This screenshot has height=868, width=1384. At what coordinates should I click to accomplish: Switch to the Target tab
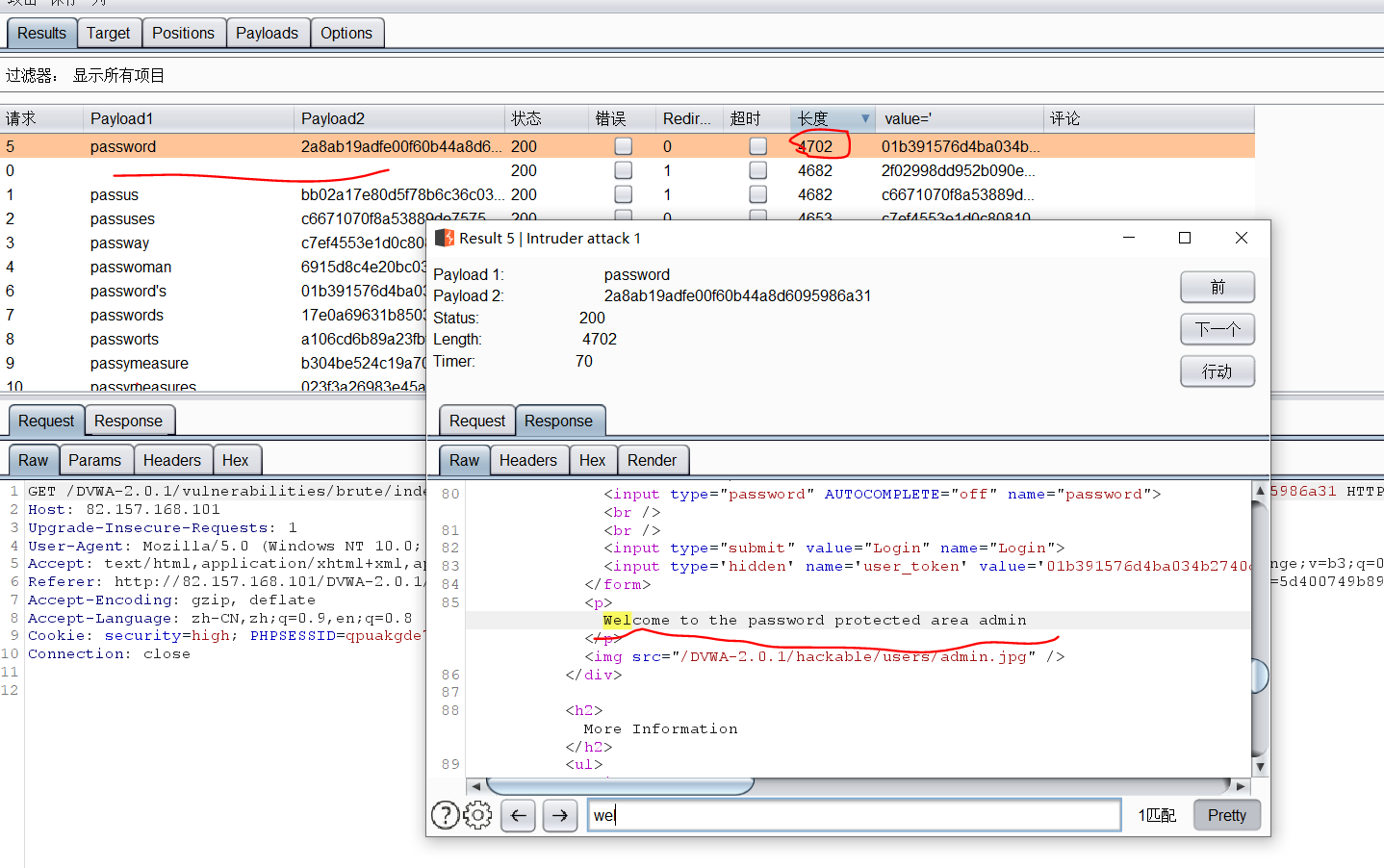108,33
